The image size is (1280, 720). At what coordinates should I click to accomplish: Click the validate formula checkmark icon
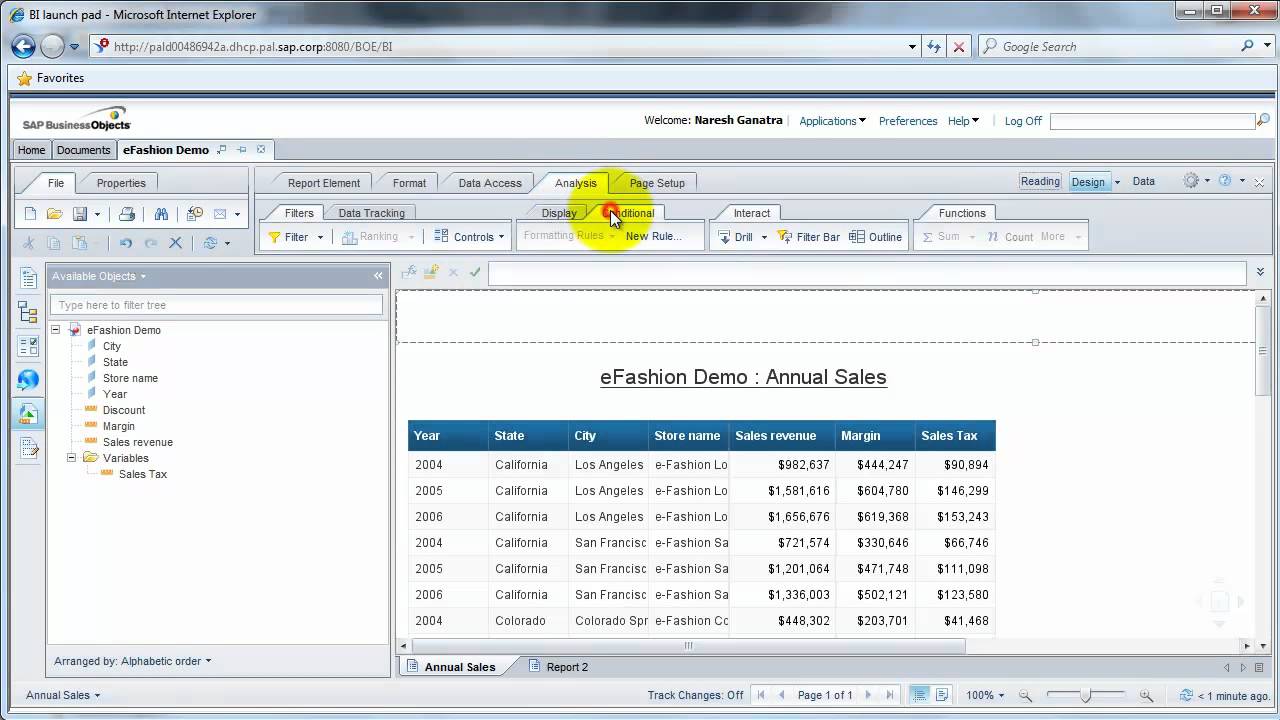(x=475, y=272)
